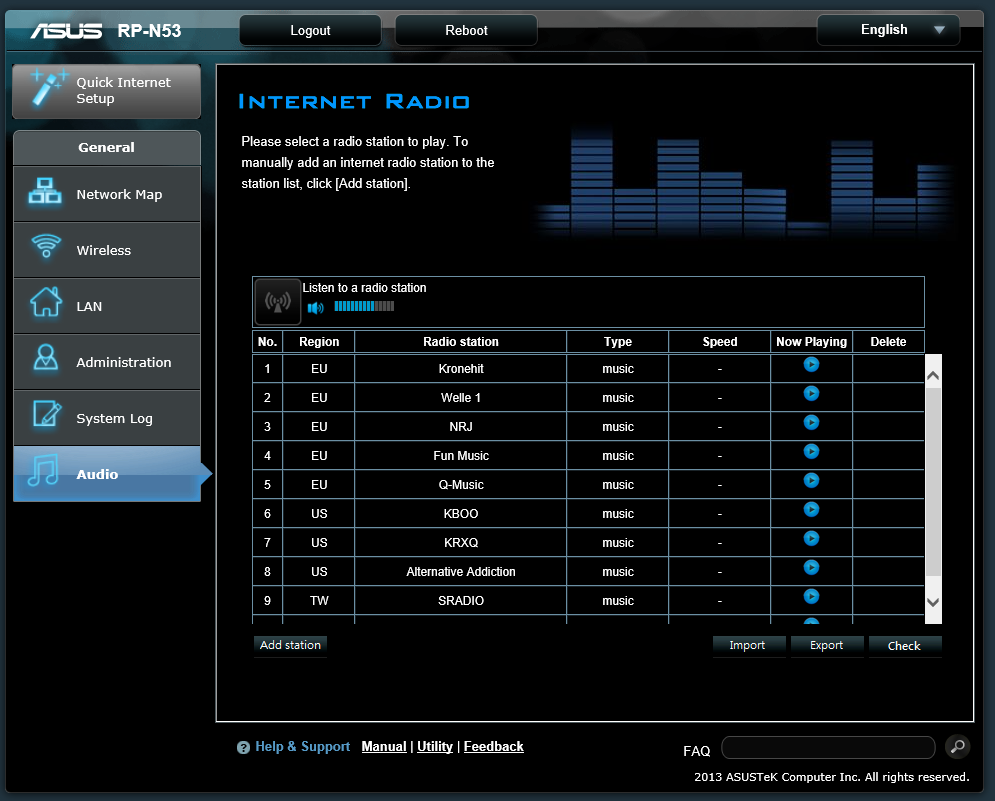Click the station list scrollbar down arrow
This screenshot has height=801, width=995.
(933, 602)
